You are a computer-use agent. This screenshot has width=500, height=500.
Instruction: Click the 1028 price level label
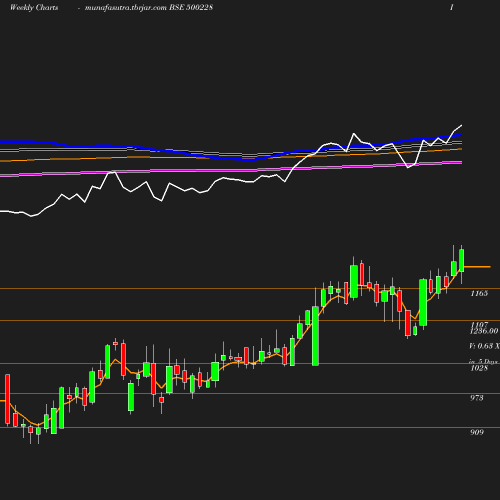tap(479, 368)
